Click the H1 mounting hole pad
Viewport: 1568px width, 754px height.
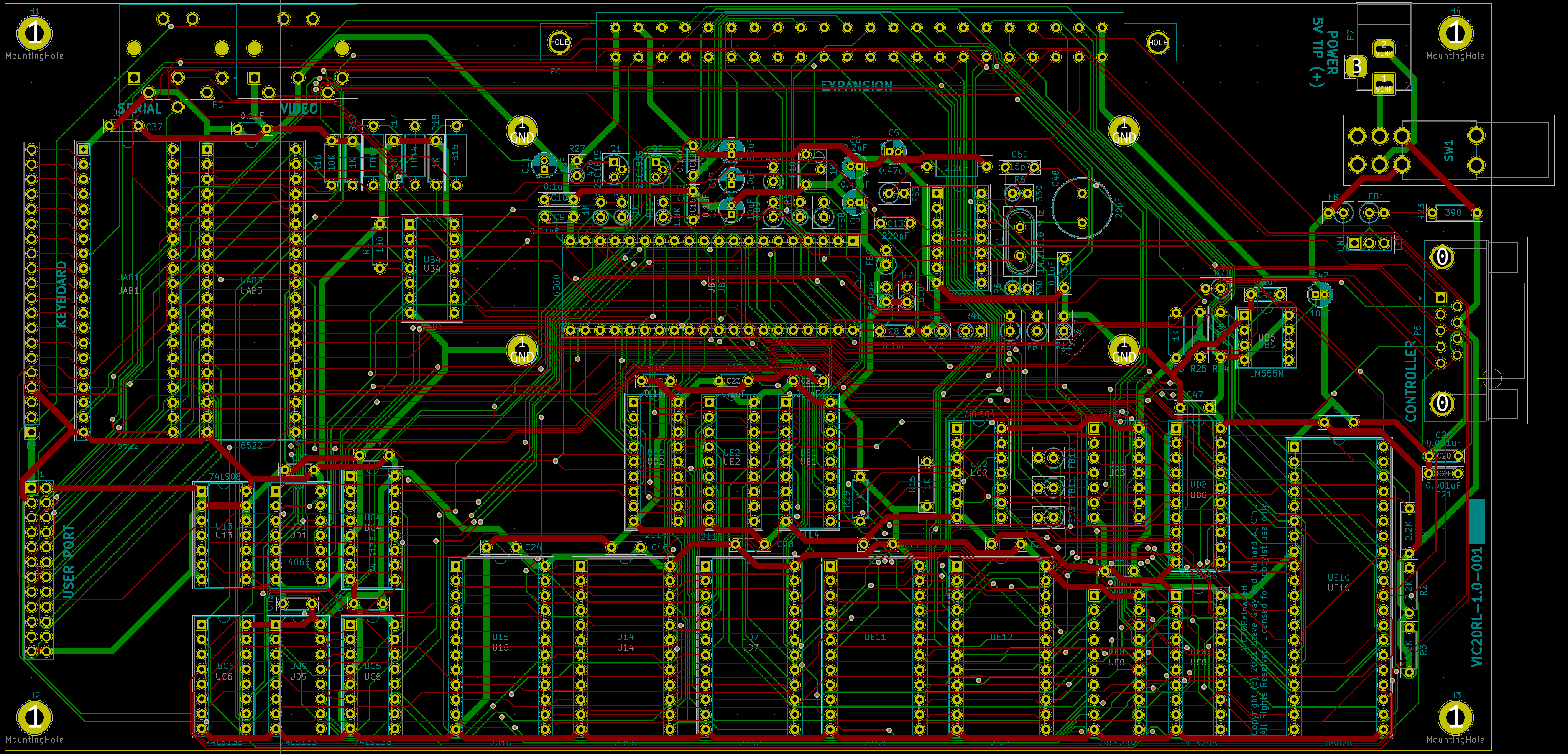pos(34,33)
